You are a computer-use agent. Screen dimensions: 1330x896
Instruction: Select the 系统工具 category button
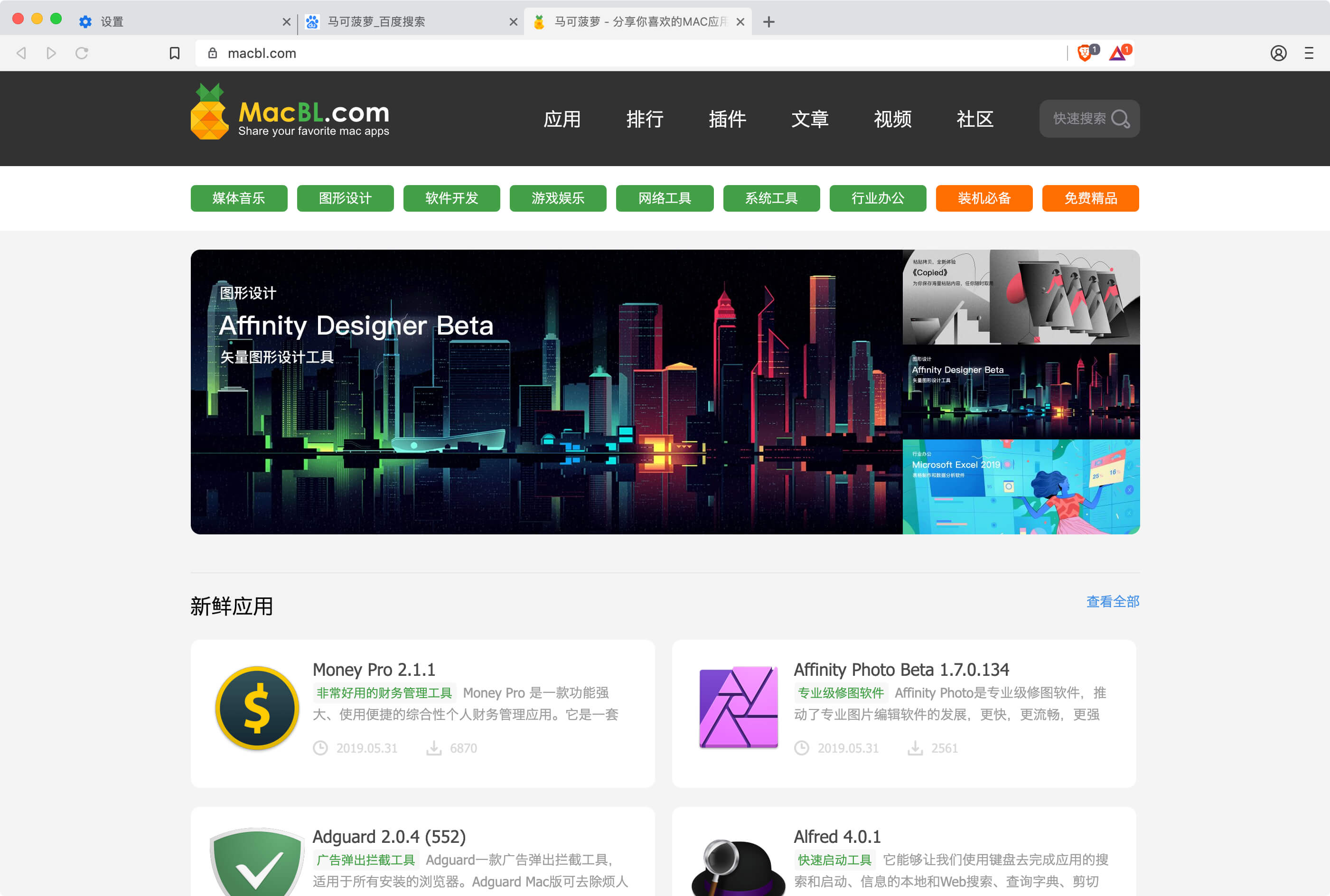(772, 198)
